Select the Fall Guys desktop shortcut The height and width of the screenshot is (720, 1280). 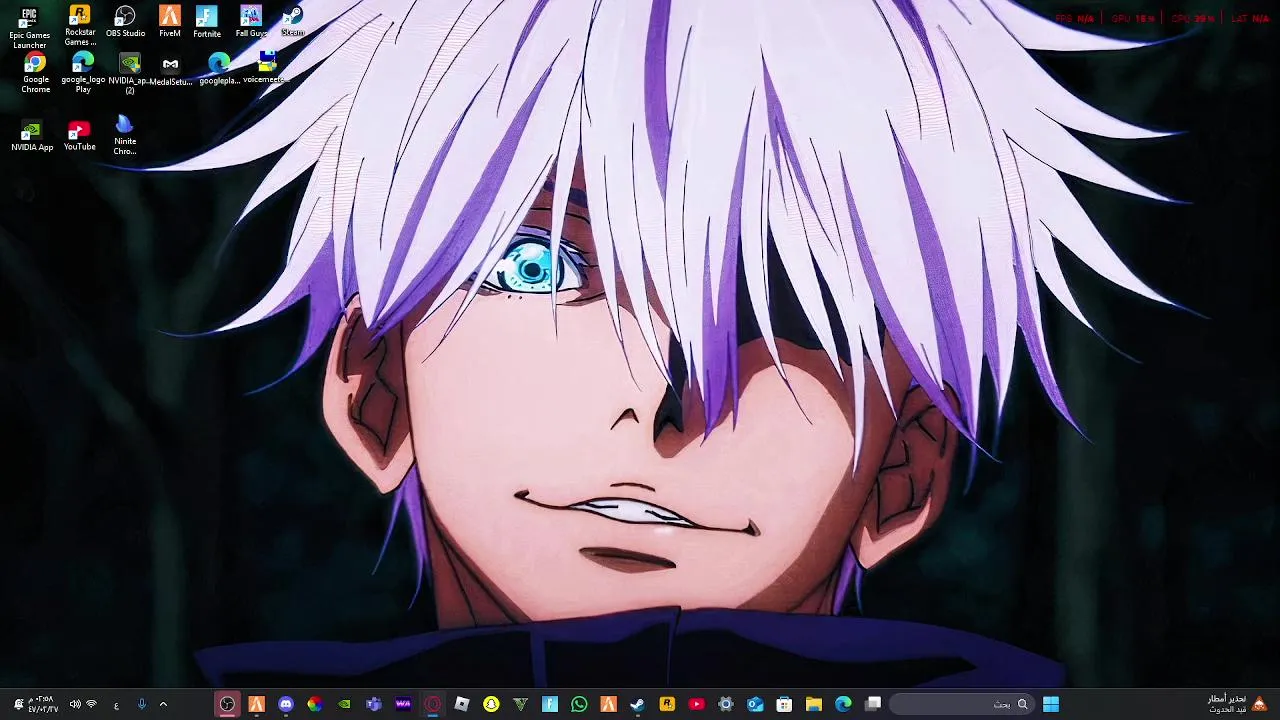[251, 22]
